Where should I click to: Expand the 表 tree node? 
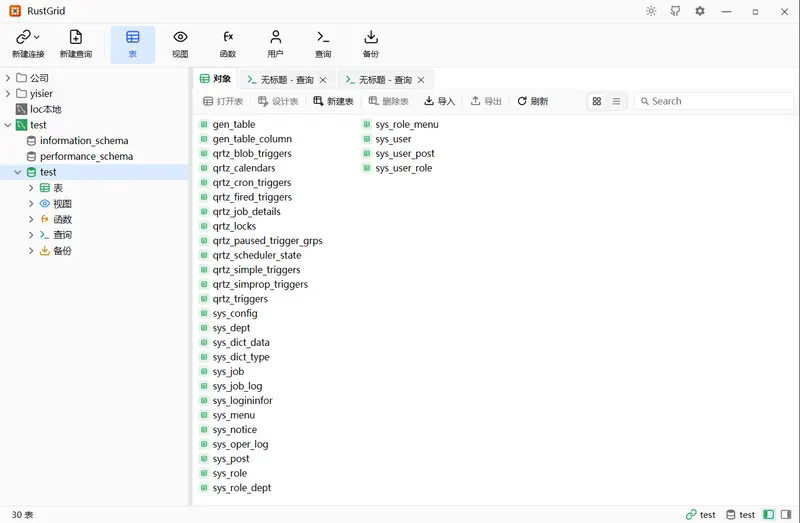tap(31, 188)
